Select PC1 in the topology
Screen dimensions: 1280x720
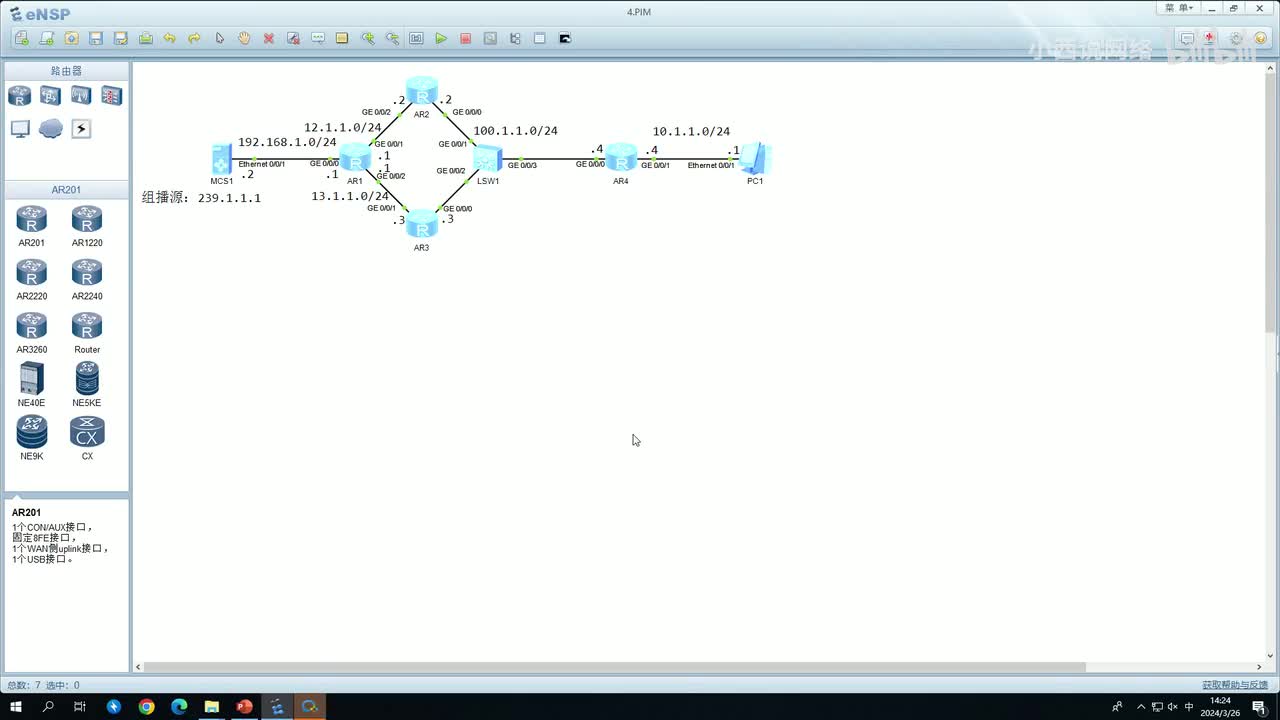(755, 159)
